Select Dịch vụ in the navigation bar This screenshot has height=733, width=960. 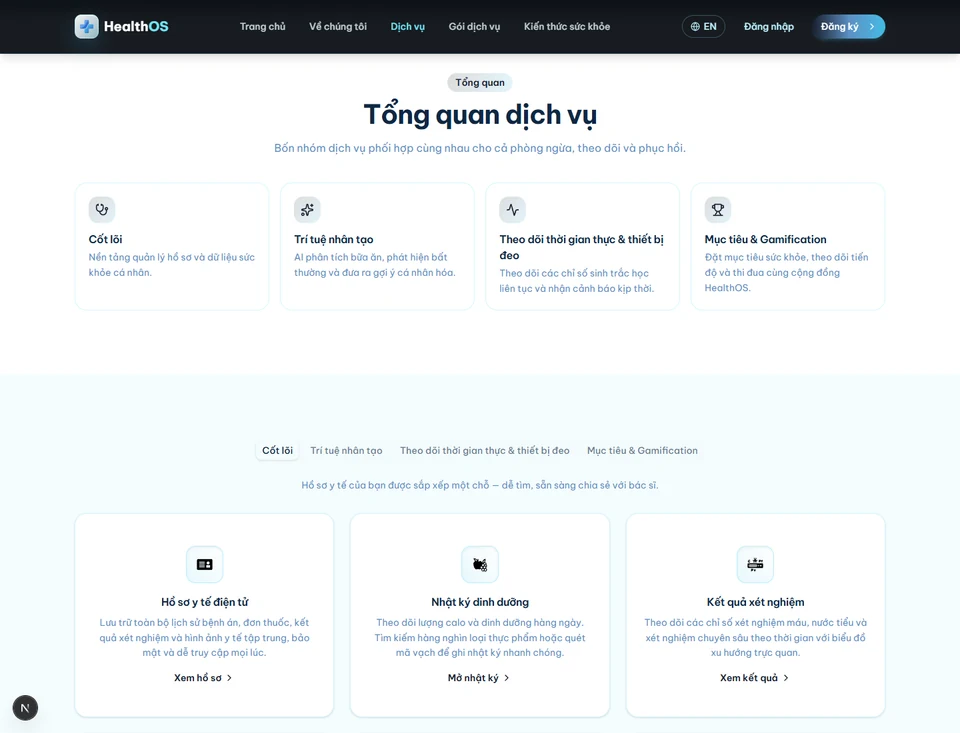pyautogui.click(x=408, y=26)
